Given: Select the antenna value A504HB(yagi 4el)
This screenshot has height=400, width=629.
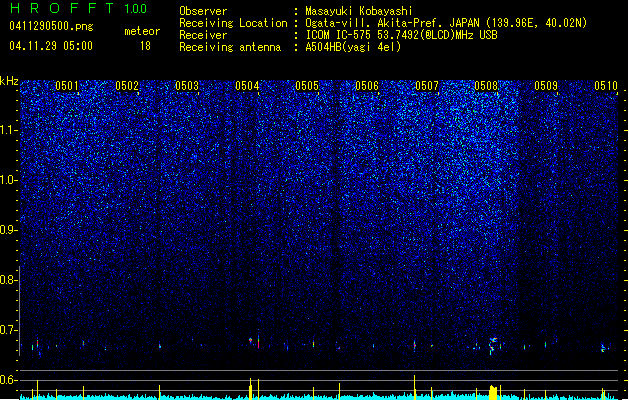Looking at the screenshot, I should click(353, 47).
